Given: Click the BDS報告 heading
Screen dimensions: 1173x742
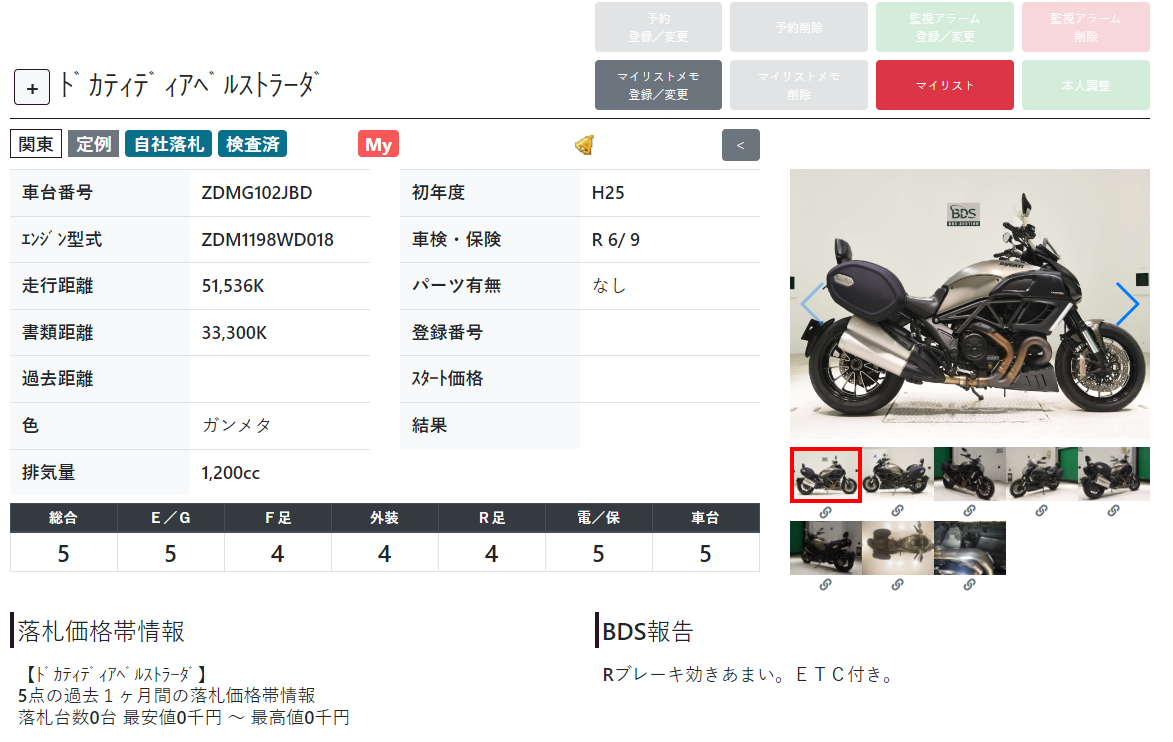Looking at the screenshot, I should 648,631.
